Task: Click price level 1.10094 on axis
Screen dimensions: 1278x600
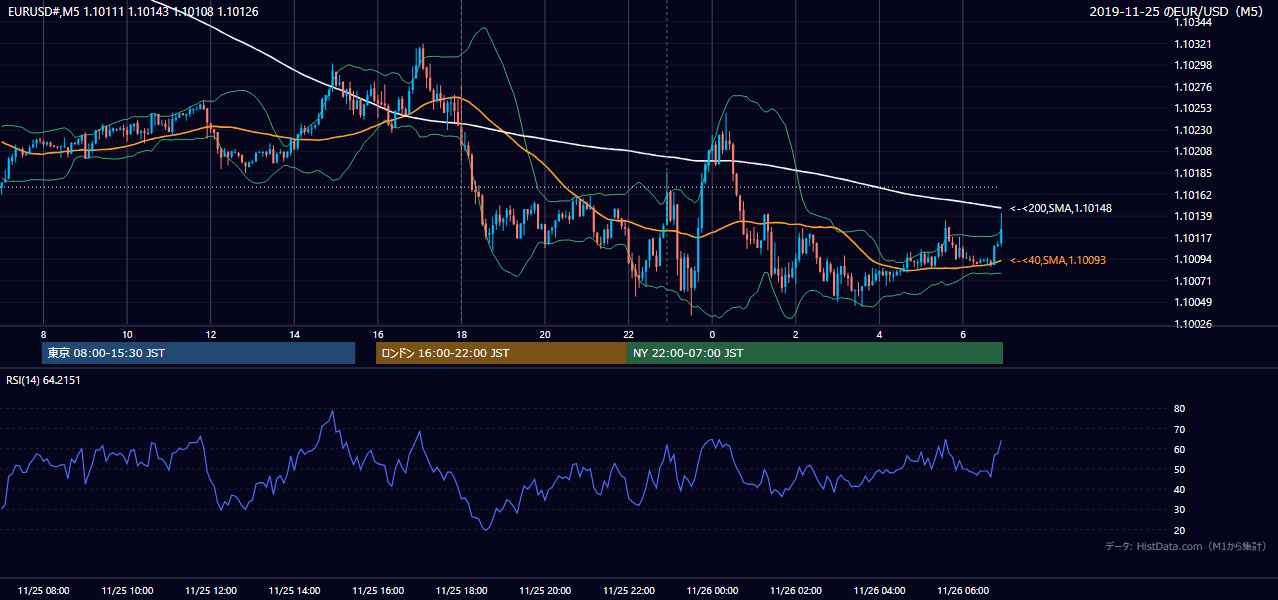Action: (x=1191, y=259)
